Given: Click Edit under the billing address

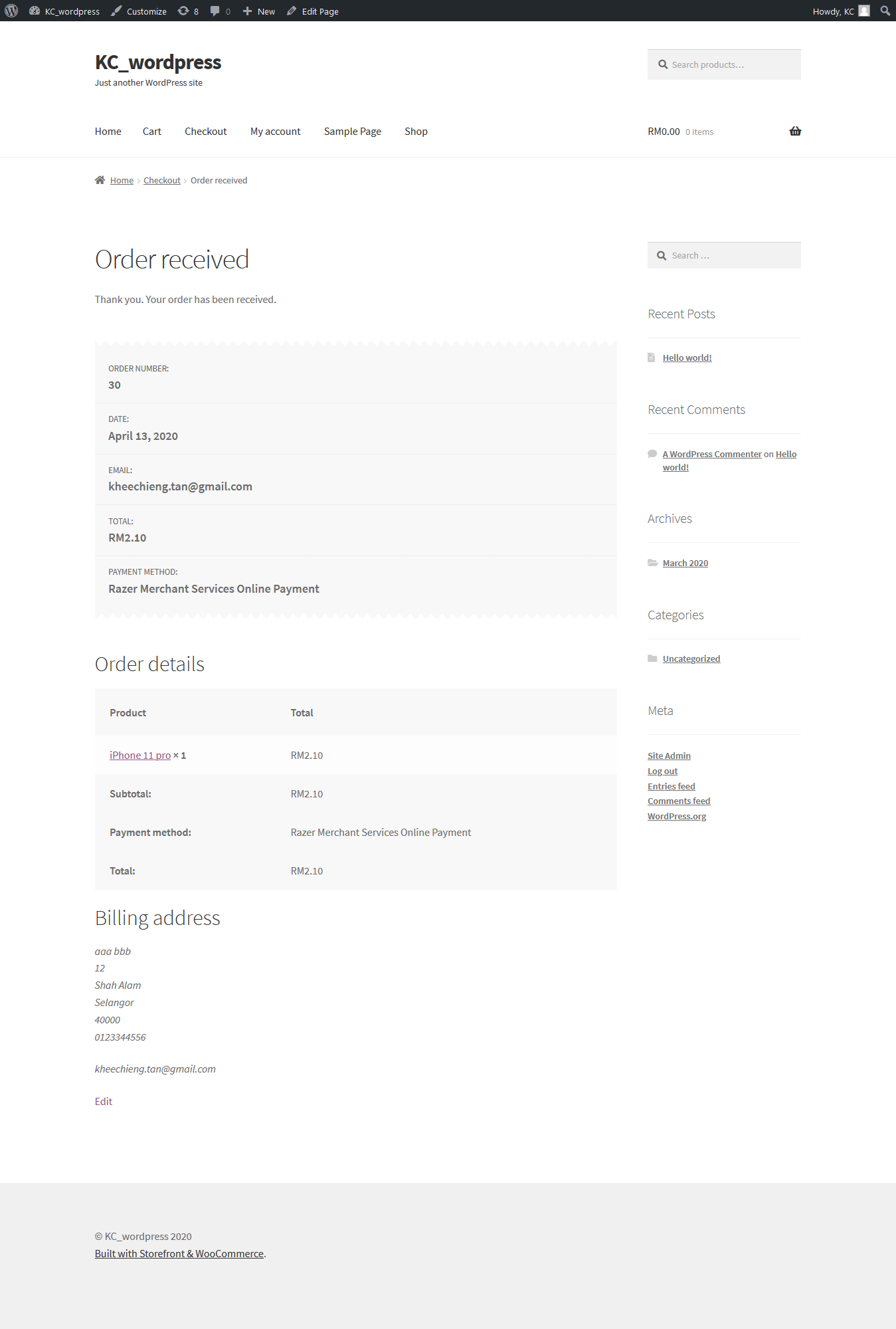Looking at the screenshot, I should (x=103, y=1101).
